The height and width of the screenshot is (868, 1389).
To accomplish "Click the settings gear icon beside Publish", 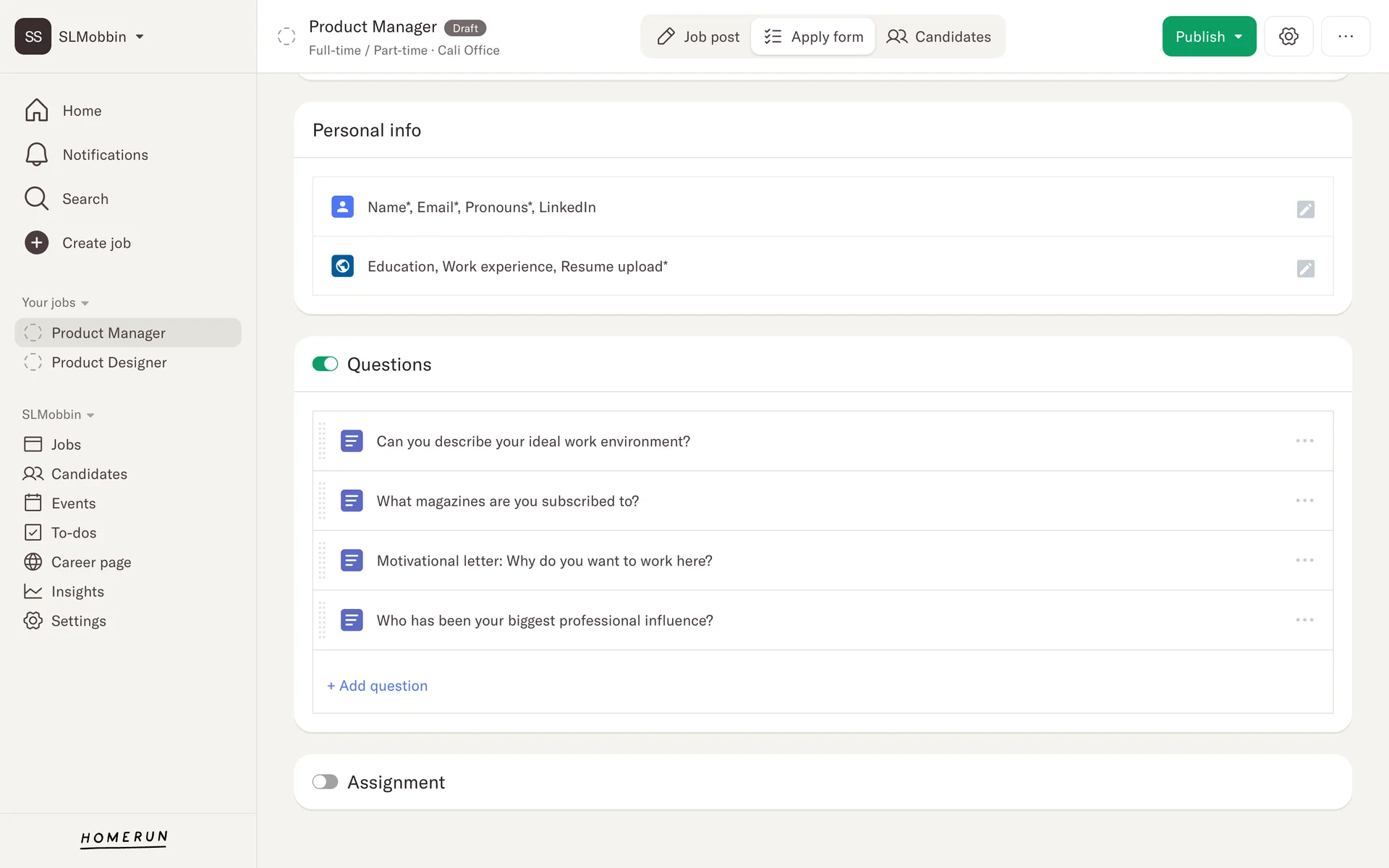I will click(1288, 36).
